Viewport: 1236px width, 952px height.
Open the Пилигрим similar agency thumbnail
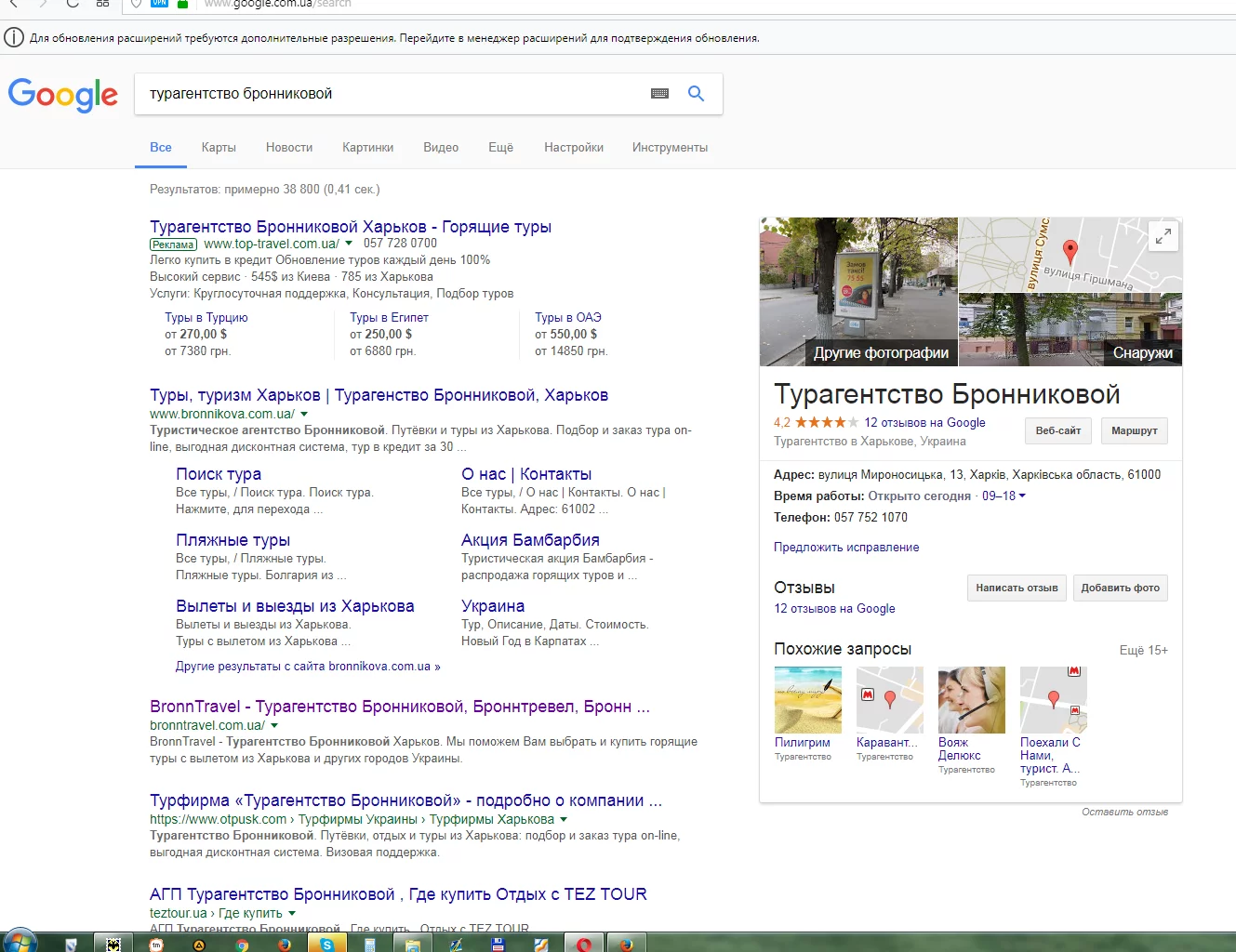coord(808,700)
